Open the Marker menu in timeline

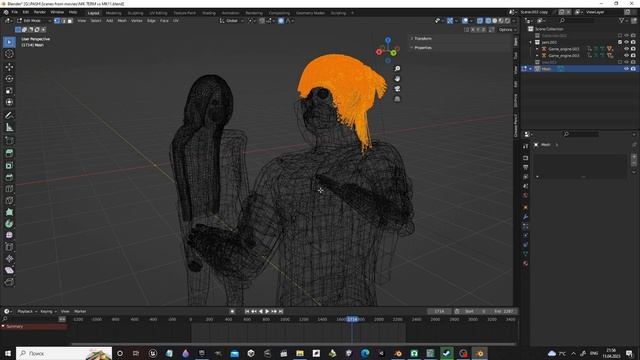click(80, 311)
